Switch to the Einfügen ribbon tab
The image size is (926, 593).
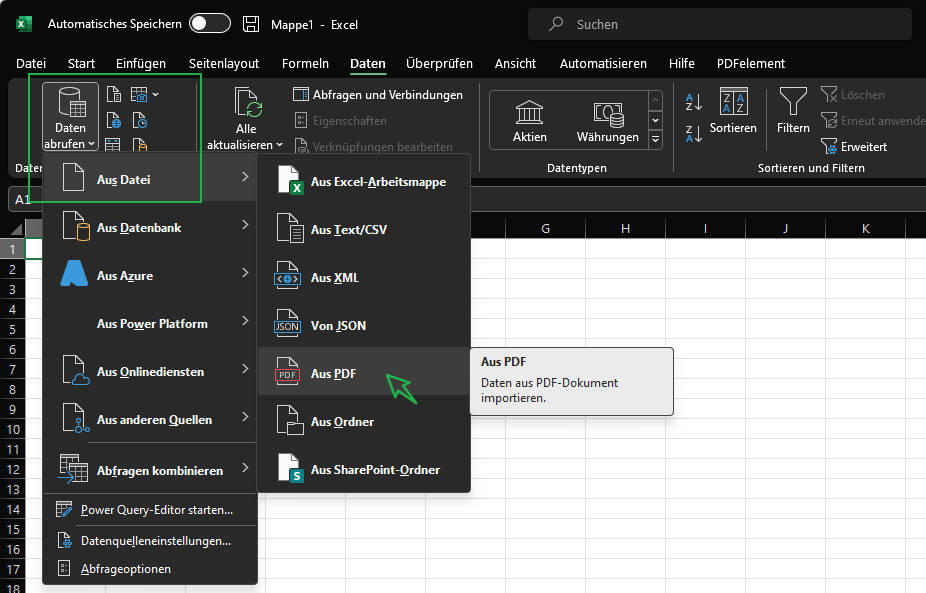click(141, 63)
